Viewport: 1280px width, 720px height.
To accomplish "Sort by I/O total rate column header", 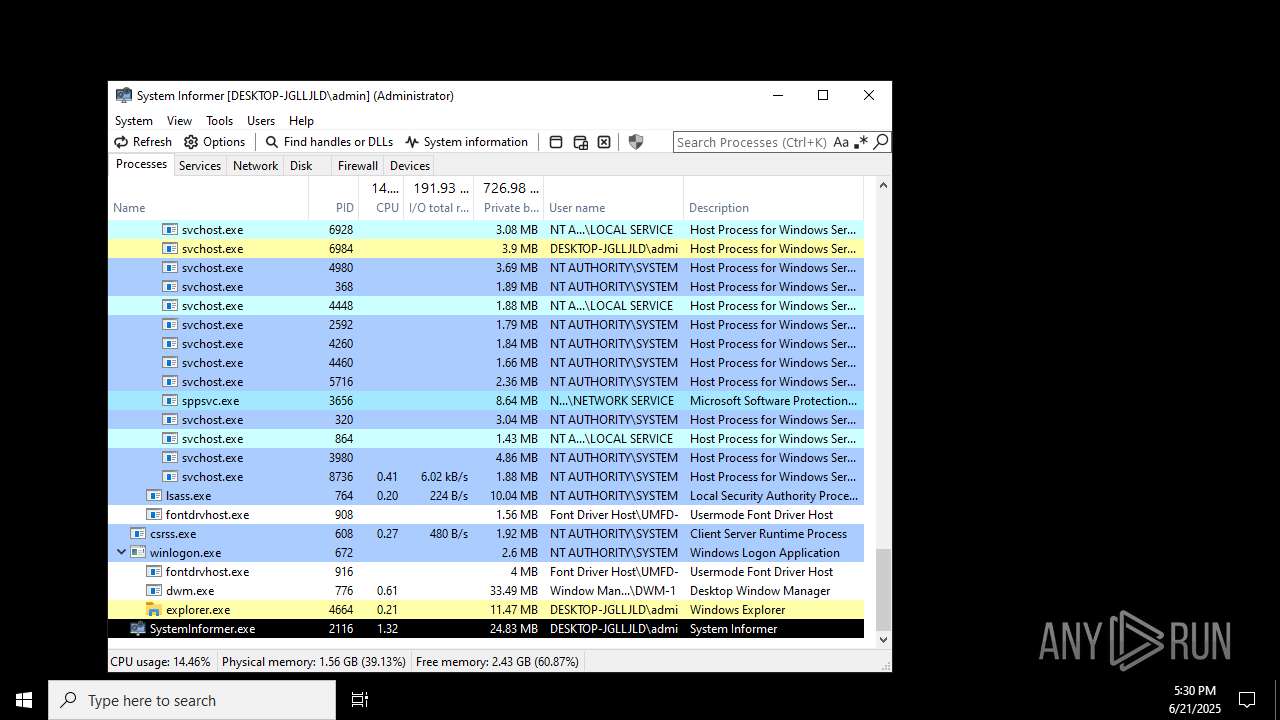I will pyautogui.click(x=439, y=198).
